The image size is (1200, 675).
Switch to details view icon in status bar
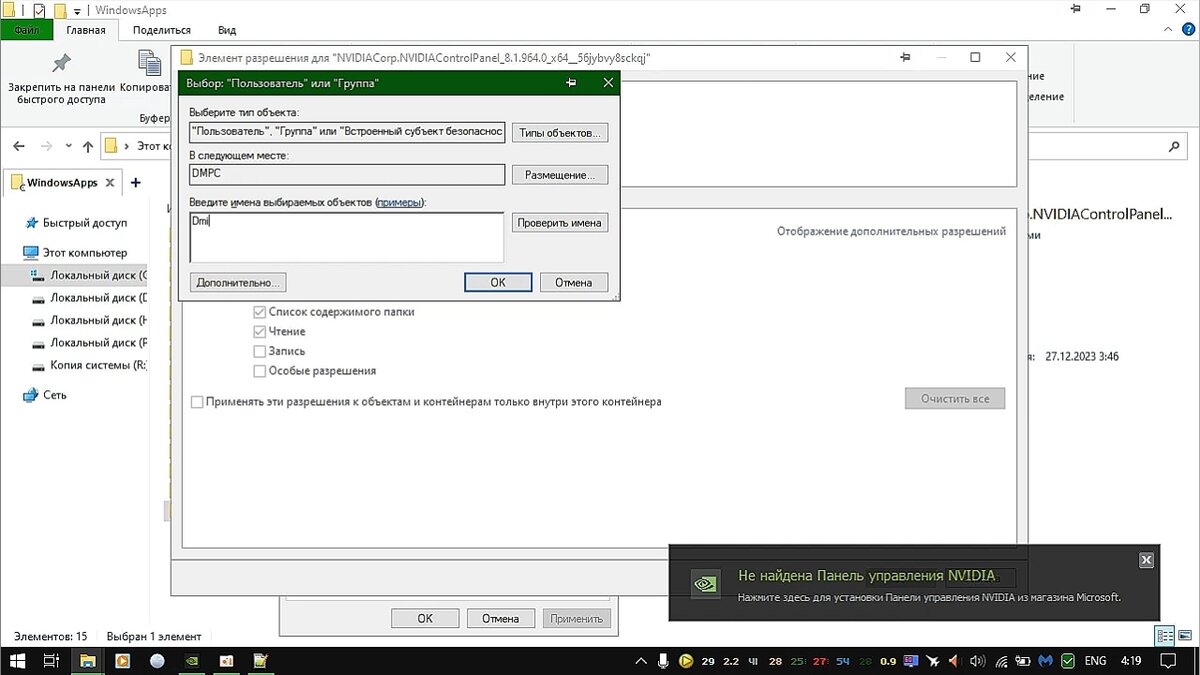1164,636
